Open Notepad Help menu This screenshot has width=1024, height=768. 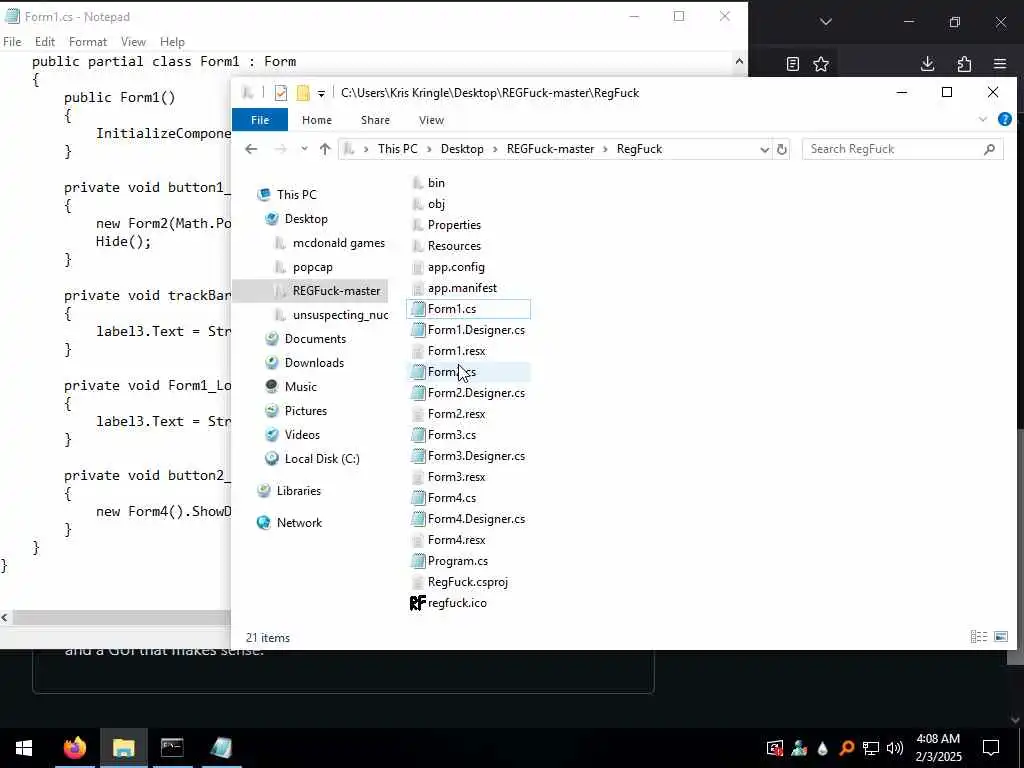pos(172,42)
